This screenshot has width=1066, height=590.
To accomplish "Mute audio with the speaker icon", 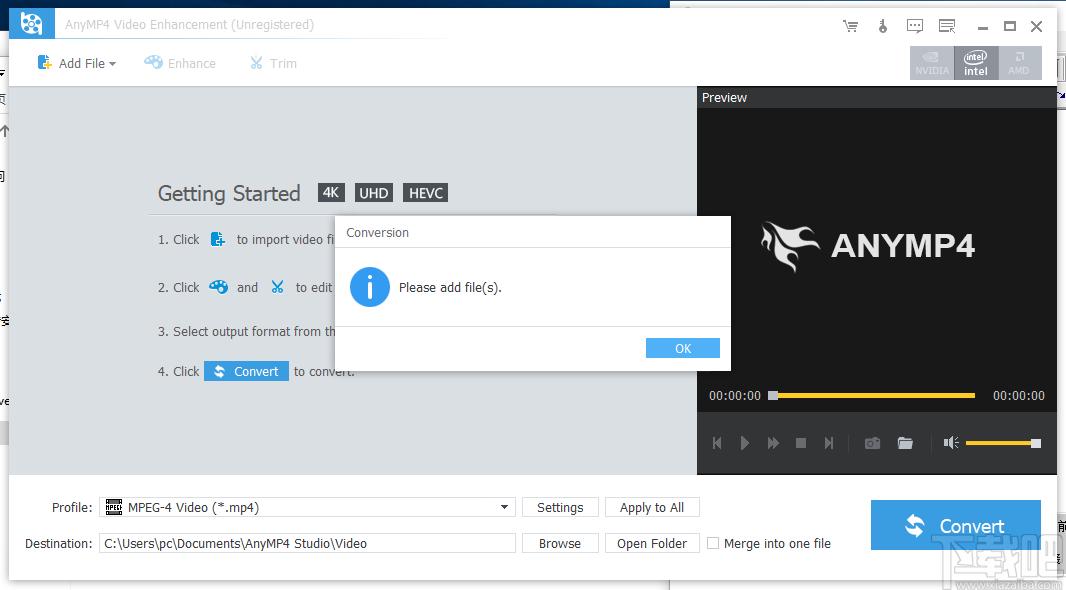I will tap(951, 443).
